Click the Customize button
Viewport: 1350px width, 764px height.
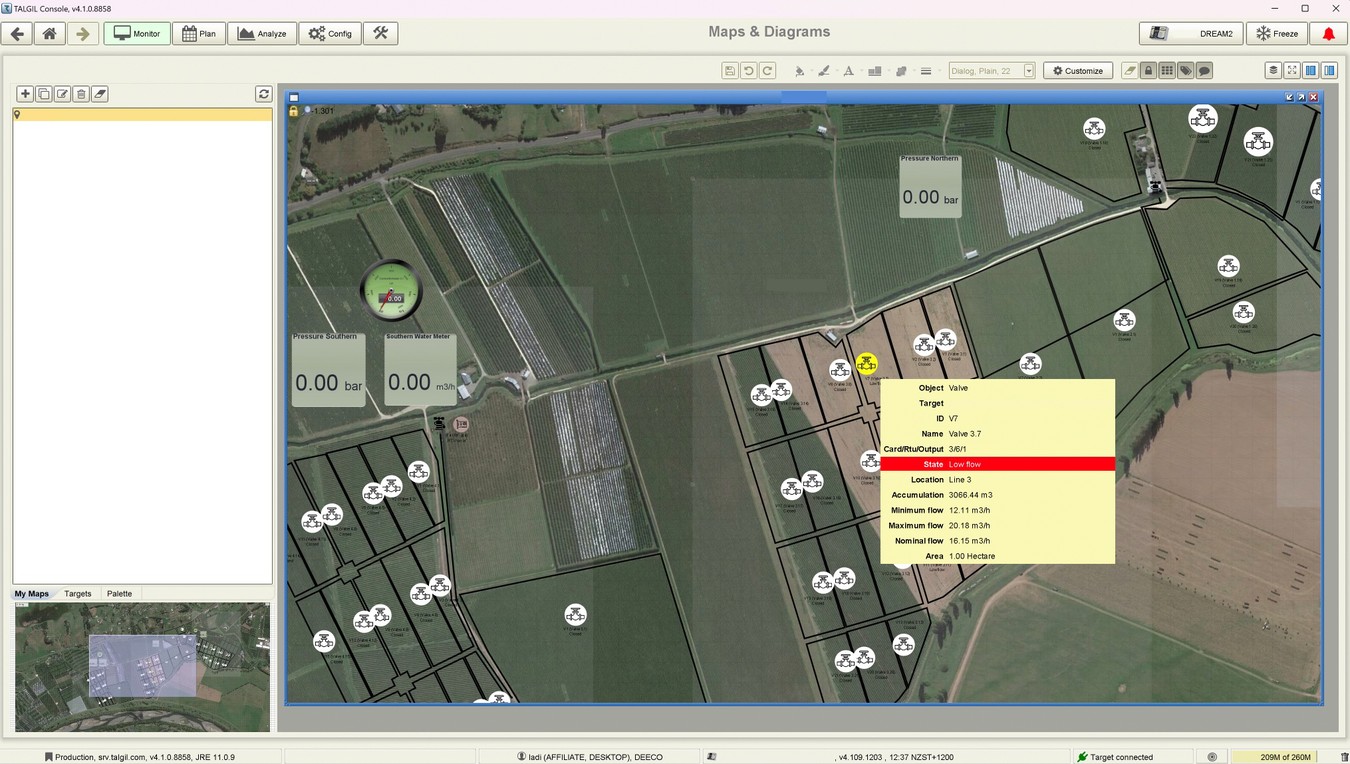[1078, 71]
